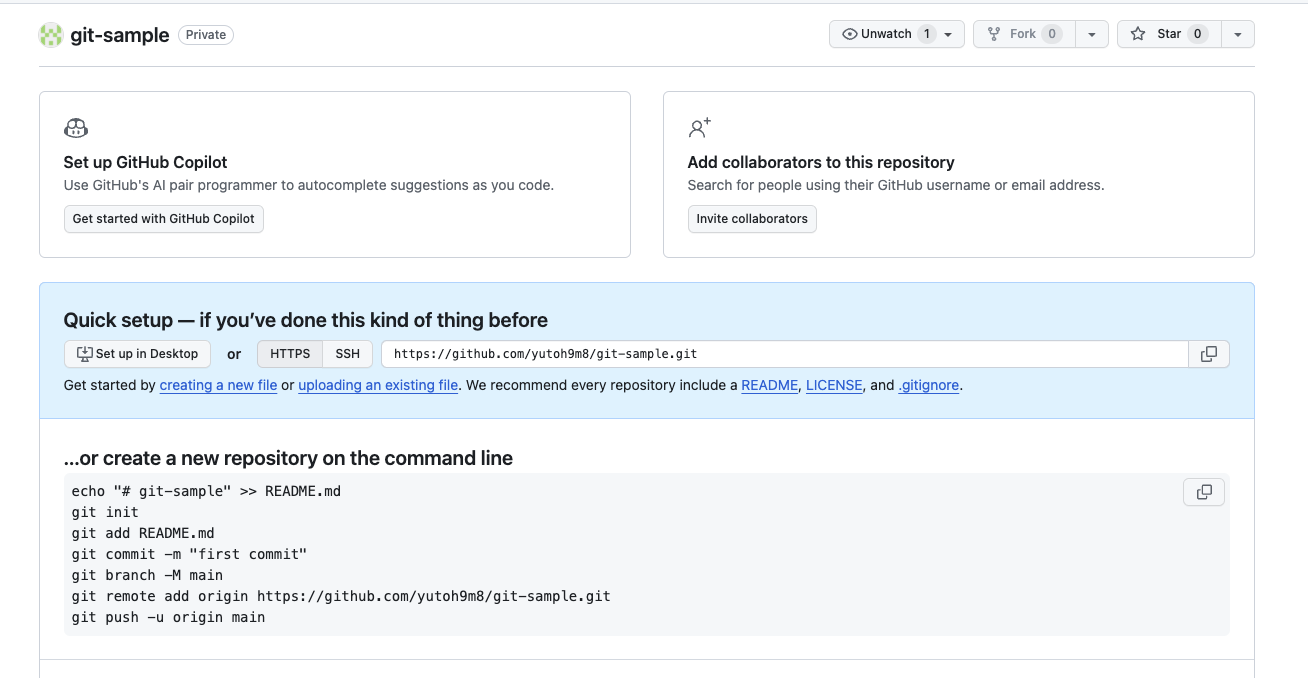Click Get started with GitHub Copilot
The width and height of the screenshot is (1308, 678).
[x=163, y=218]
